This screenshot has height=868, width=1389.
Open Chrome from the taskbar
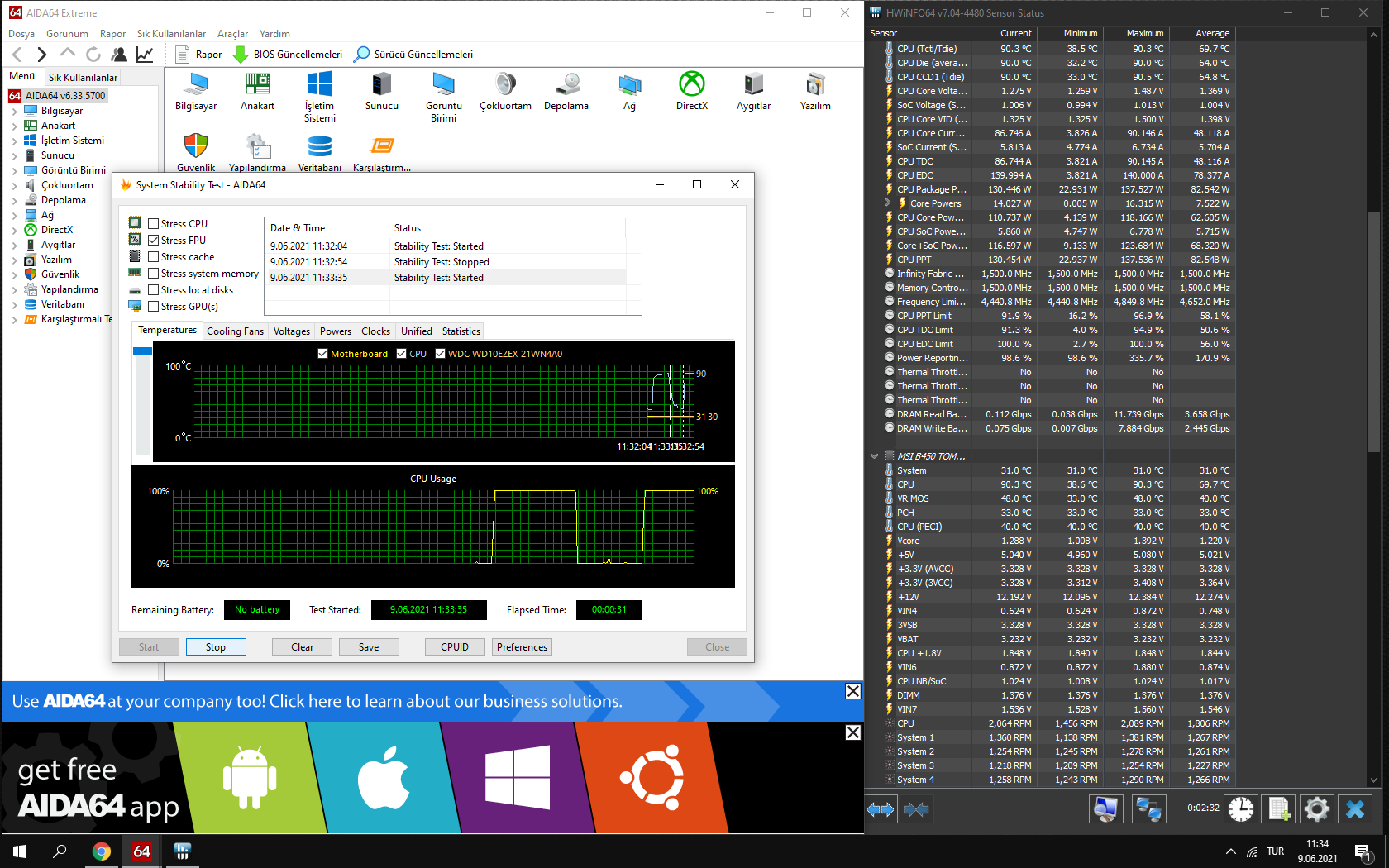102,851
